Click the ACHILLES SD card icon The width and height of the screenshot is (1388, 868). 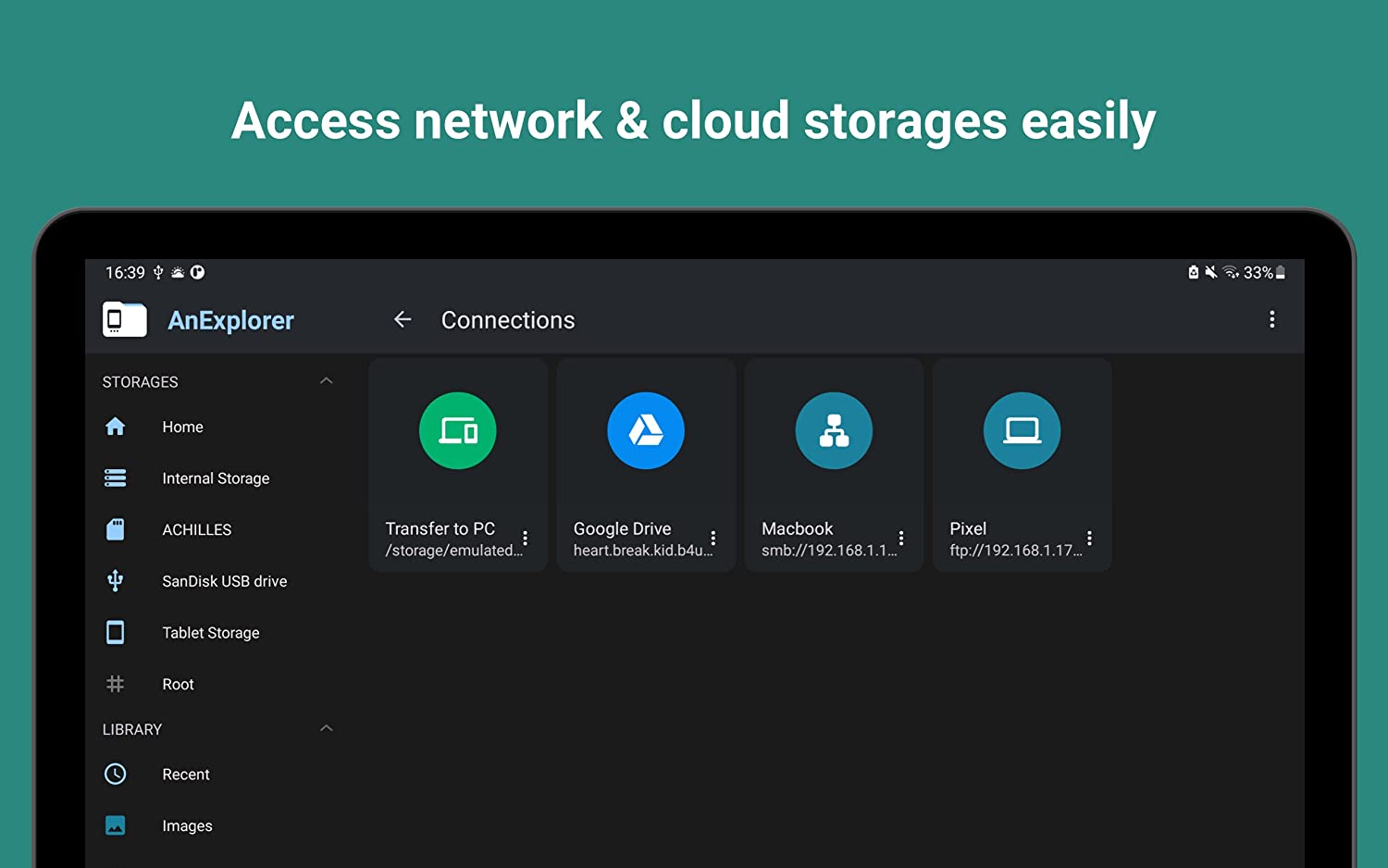tap(115, 529)
